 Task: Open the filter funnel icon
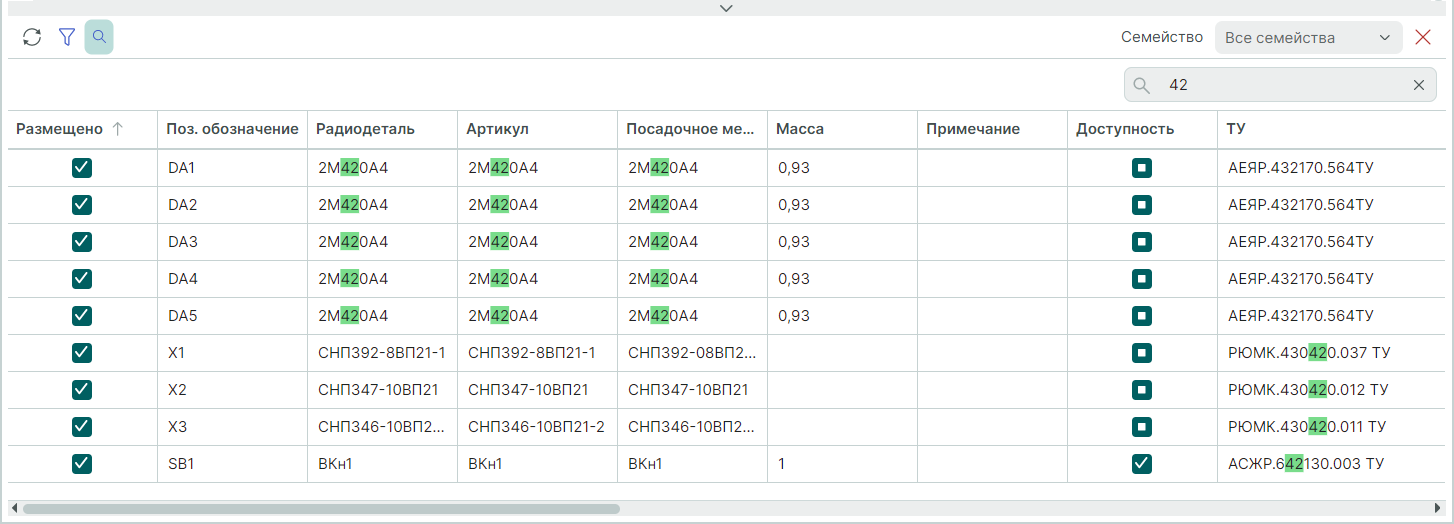pos(67,38)
